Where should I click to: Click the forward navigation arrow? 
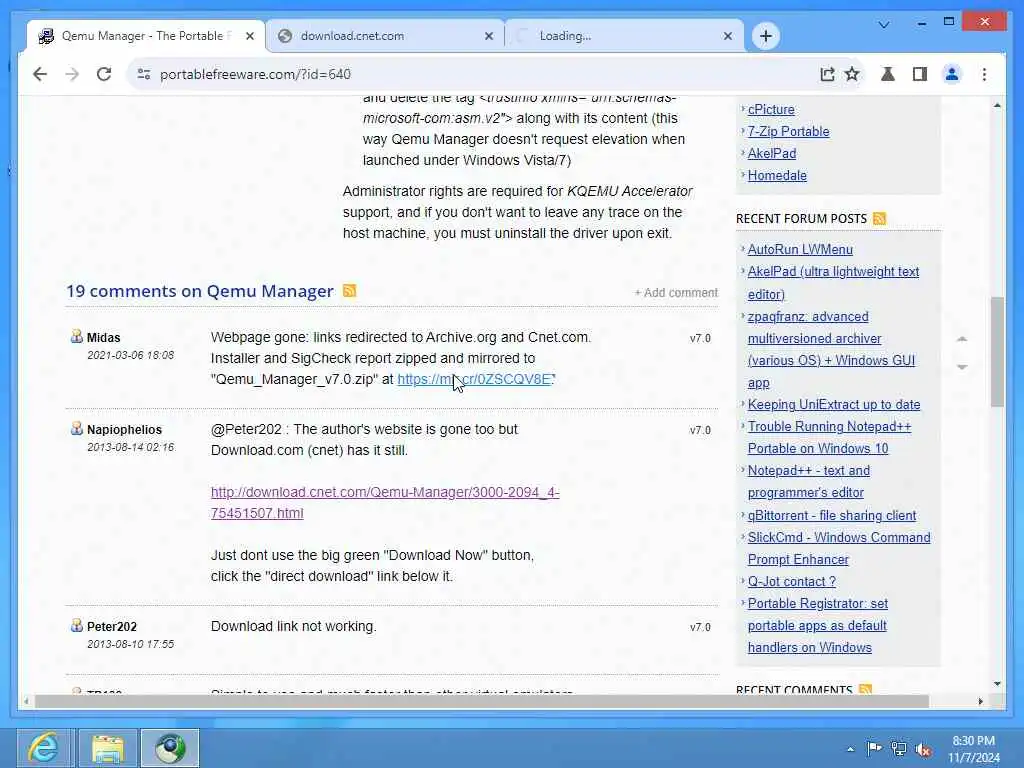point(72,74)
